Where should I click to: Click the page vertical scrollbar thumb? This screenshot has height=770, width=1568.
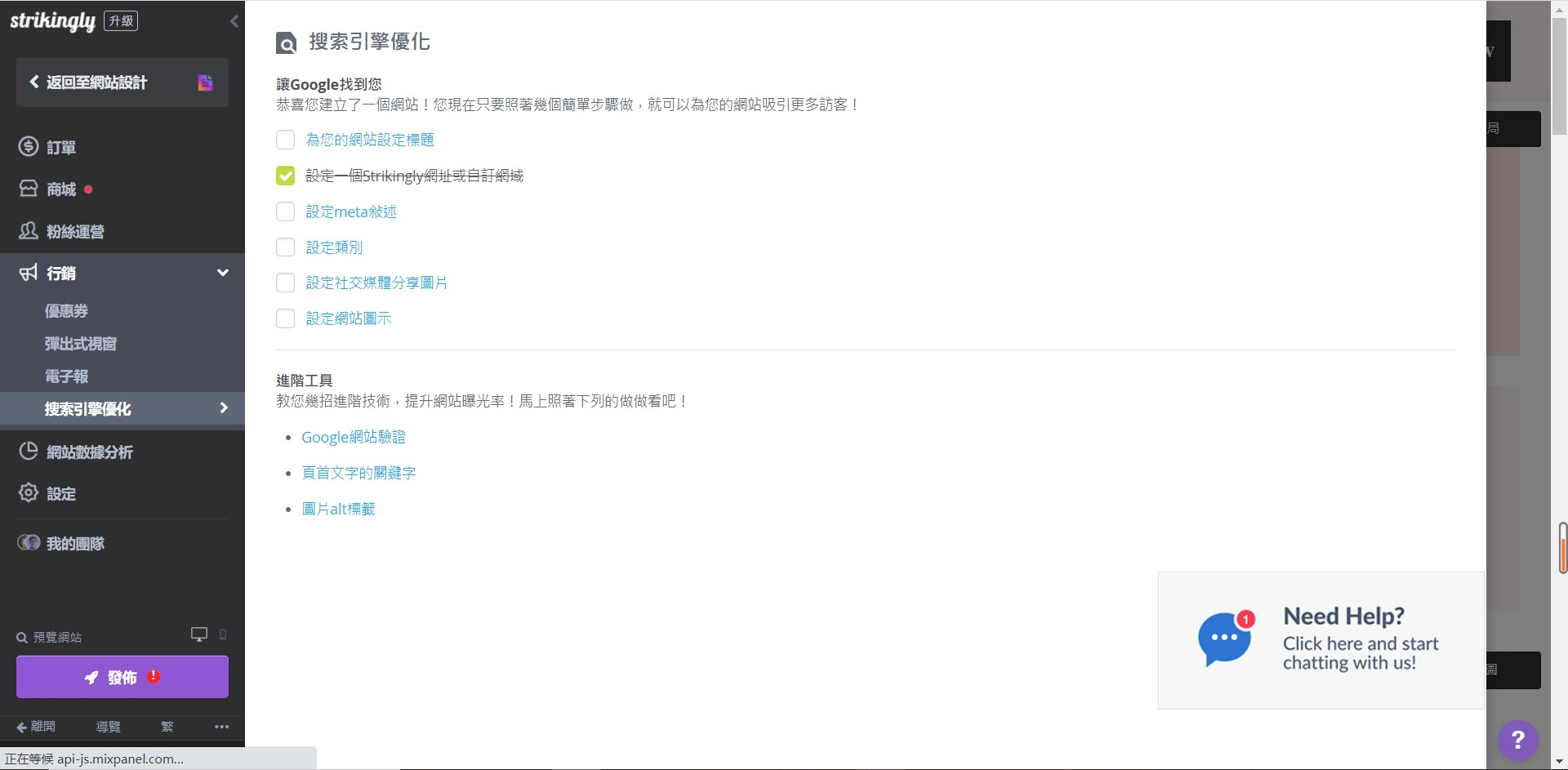1559,73
